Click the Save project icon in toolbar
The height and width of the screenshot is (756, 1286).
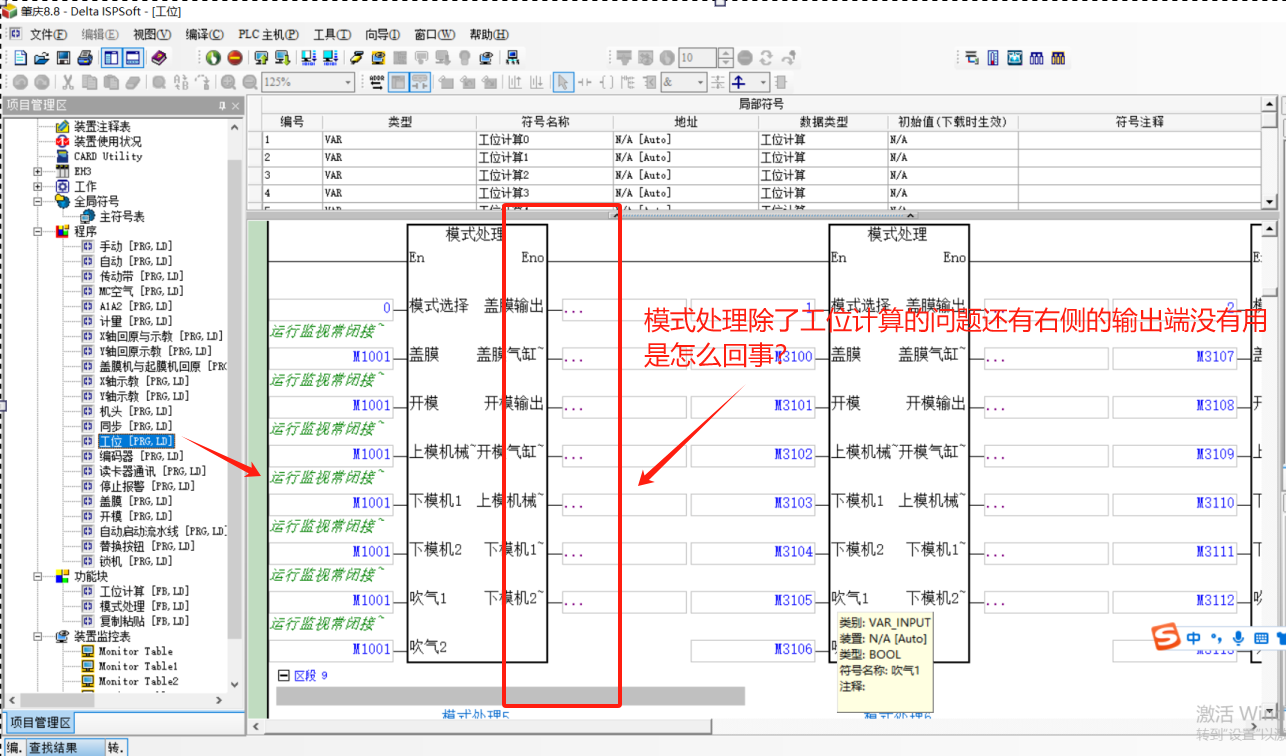63,58
